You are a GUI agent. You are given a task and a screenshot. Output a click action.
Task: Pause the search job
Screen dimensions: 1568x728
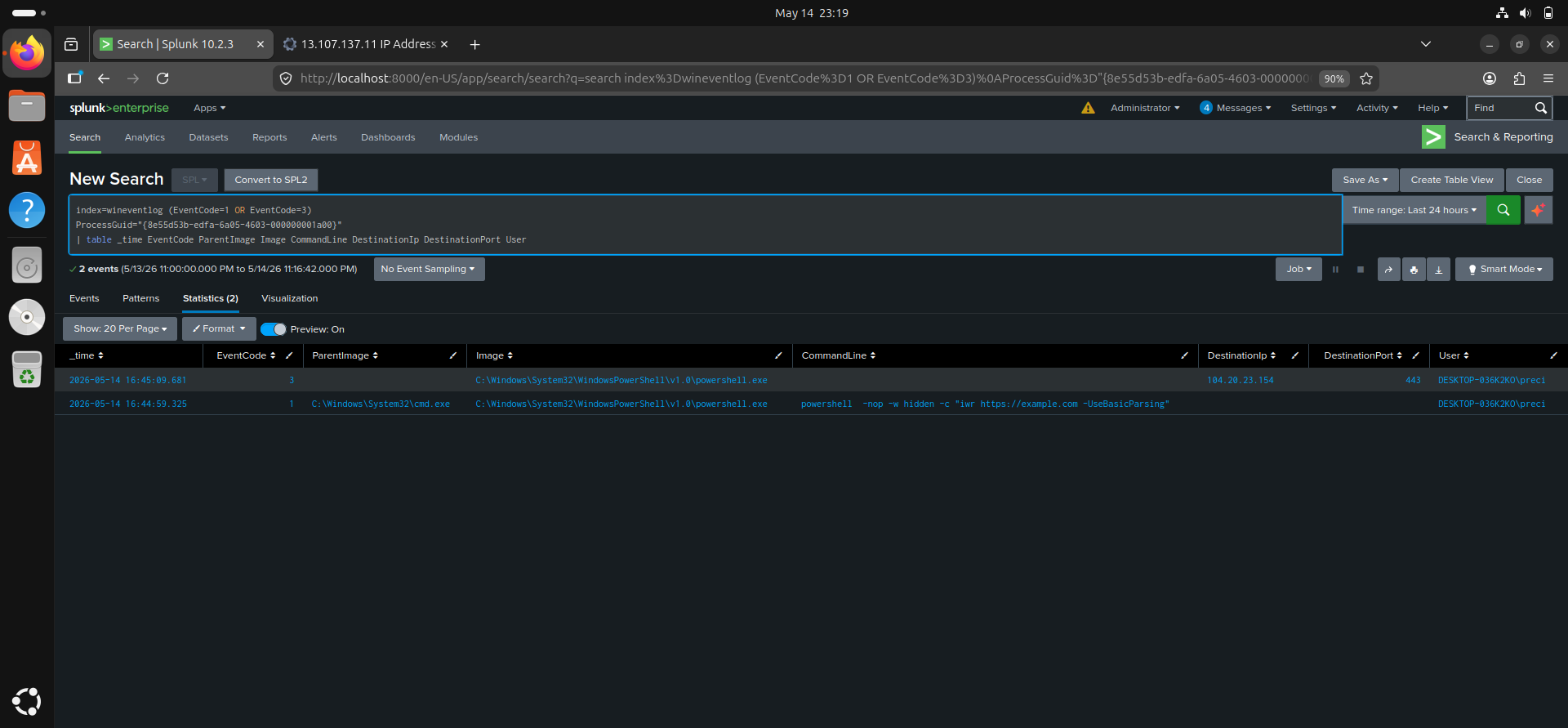pyautogui.click(x=1336, y=270)
